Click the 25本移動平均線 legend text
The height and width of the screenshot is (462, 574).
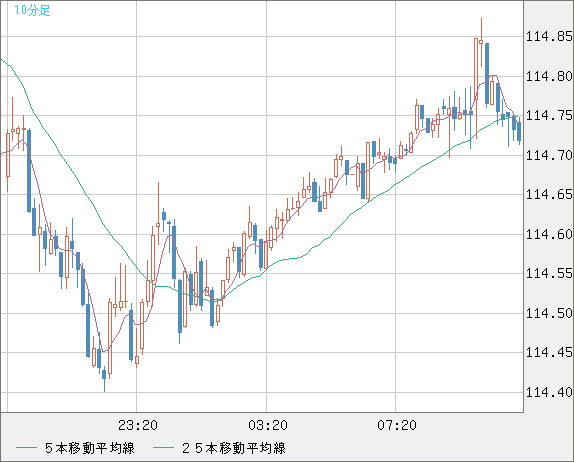(x=234, y=448)
